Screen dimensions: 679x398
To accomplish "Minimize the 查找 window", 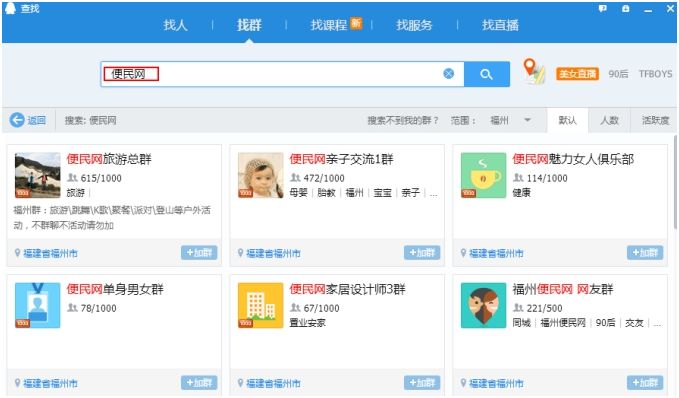I will pyautogui.click(x=648, y=10).
